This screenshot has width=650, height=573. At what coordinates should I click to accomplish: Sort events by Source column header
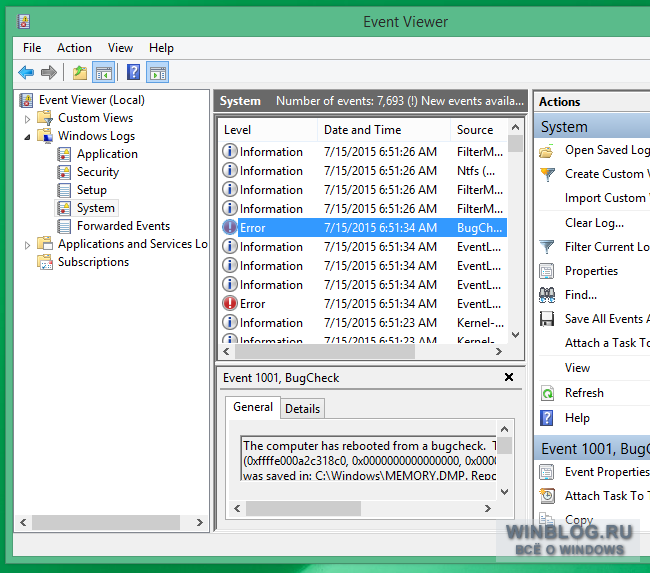point(479,130)
